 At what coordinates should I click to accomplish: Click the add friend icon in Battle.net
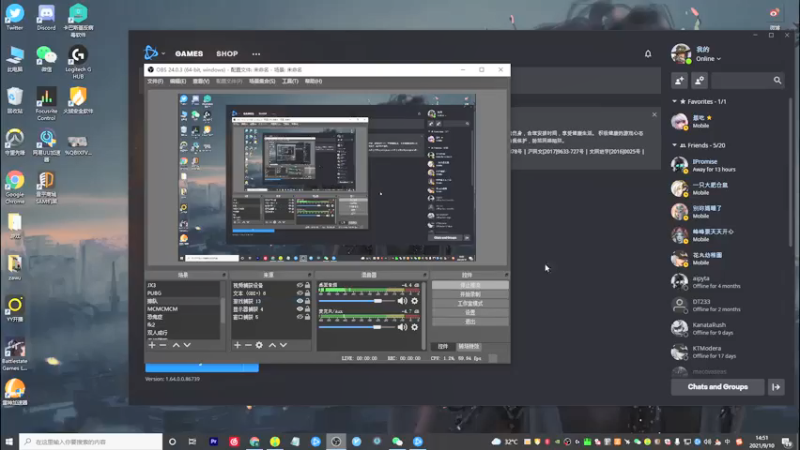pos(680,80)
